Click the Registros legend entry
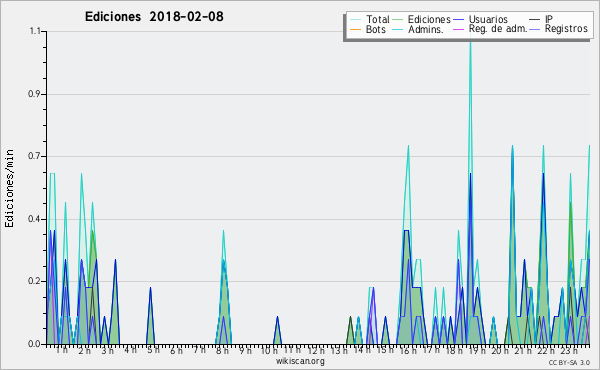The height and width of the screenshot is (370, 600). click(x=559, y=29)
